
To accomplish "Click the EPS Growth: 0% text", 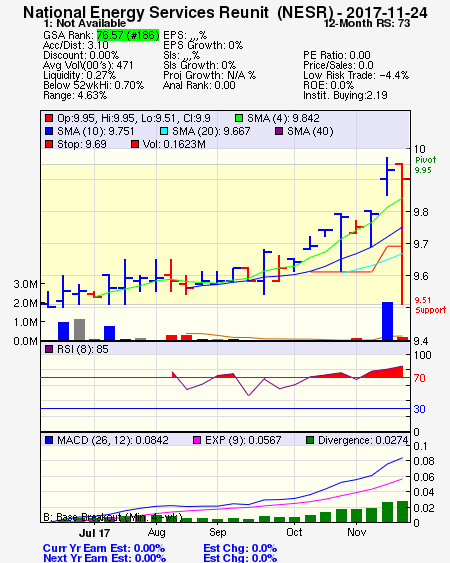I will (203, 45).
